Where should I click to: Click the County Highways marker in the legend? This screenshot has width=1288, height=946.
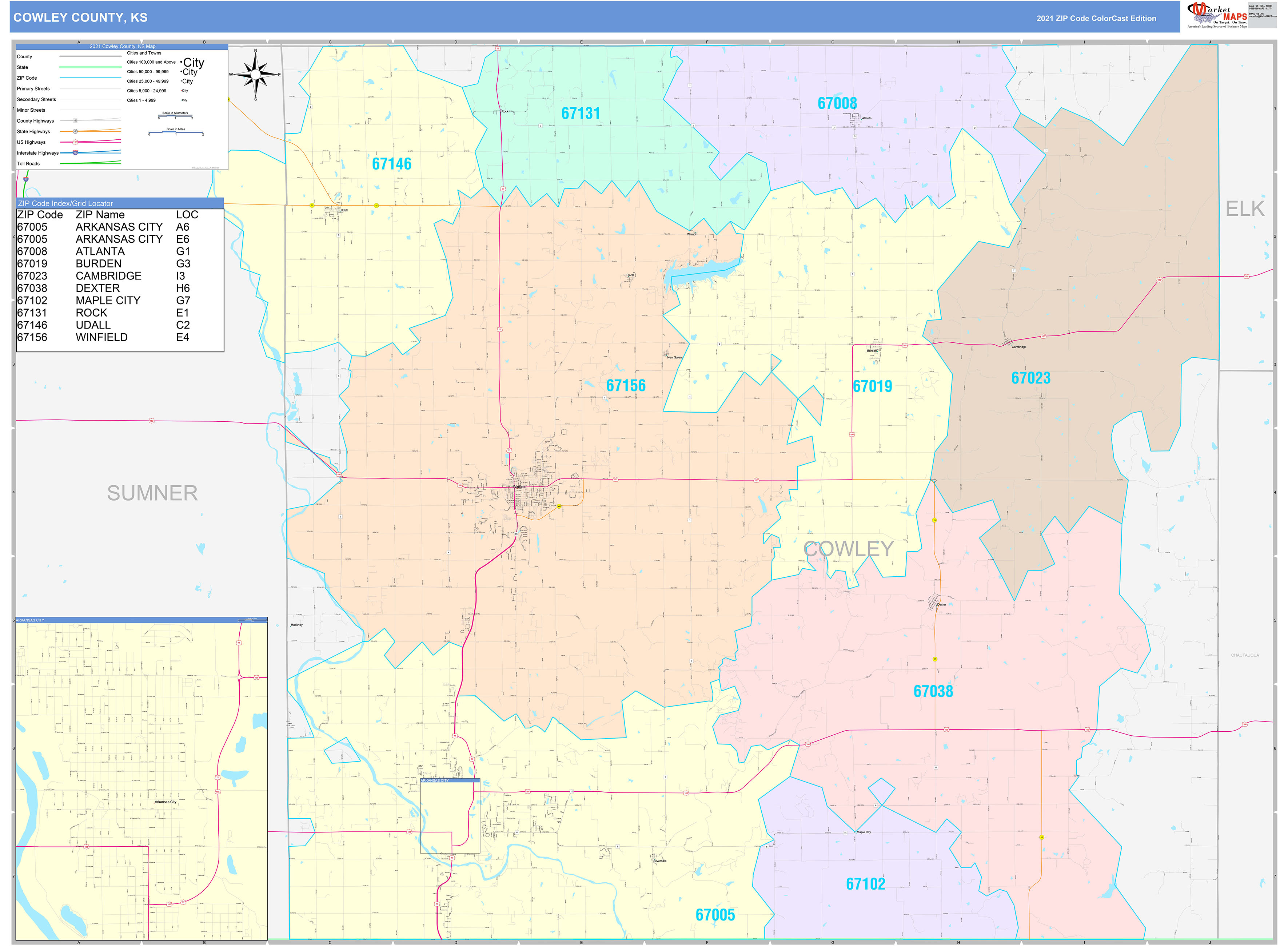point(75,121)
